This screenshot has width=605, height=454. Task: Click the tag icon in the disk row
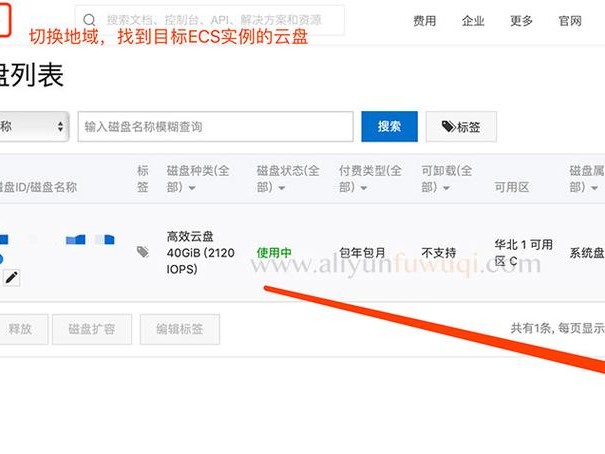coord(143,252)
